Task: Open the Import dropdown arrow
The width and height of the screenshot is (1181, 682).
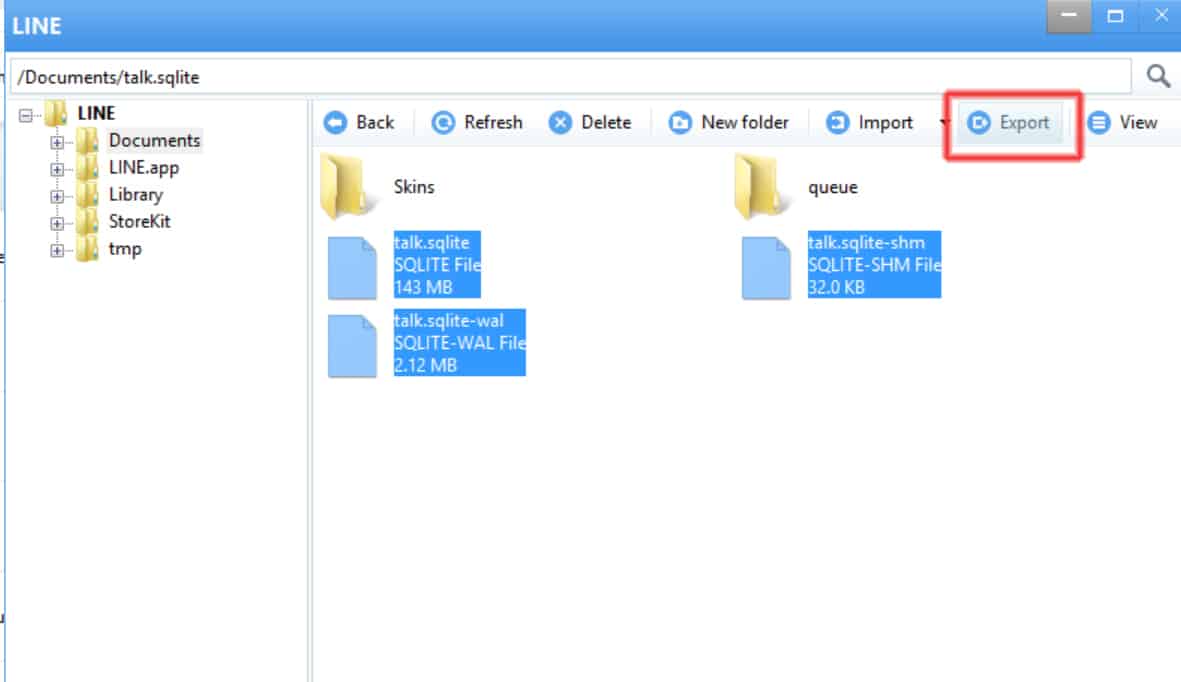Action: point(944,123)
